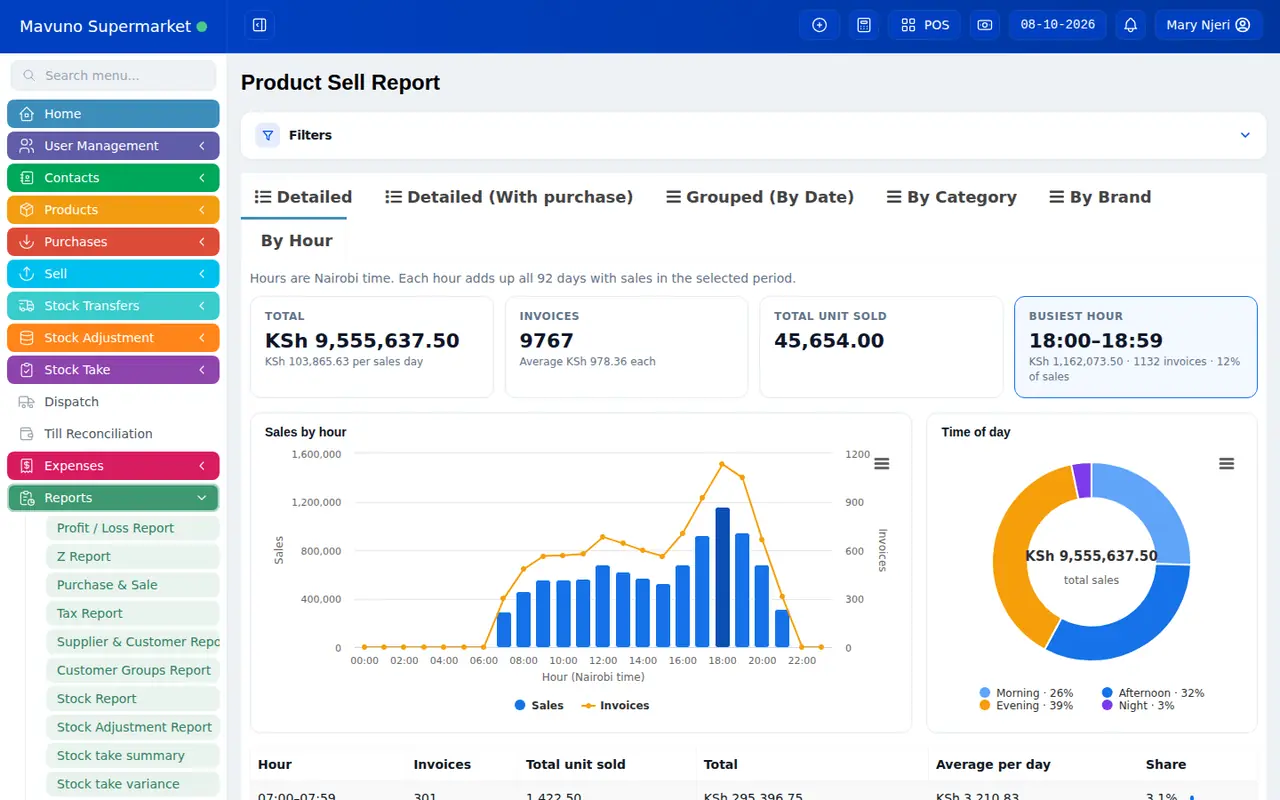Toggle Afternoon segment in donut legend
The width and height of the screenshot is (1280, 800).
click(1152, 693)
